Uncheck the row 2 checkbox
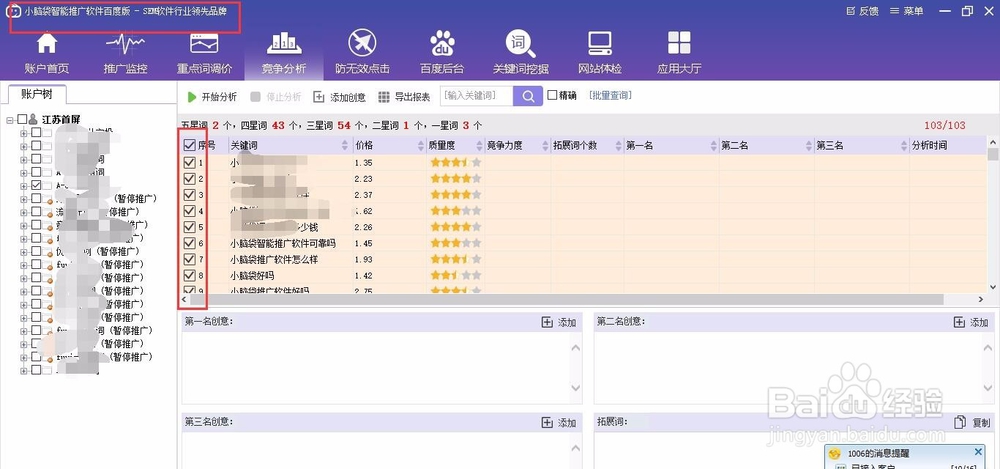 click(x=189, y=179)
